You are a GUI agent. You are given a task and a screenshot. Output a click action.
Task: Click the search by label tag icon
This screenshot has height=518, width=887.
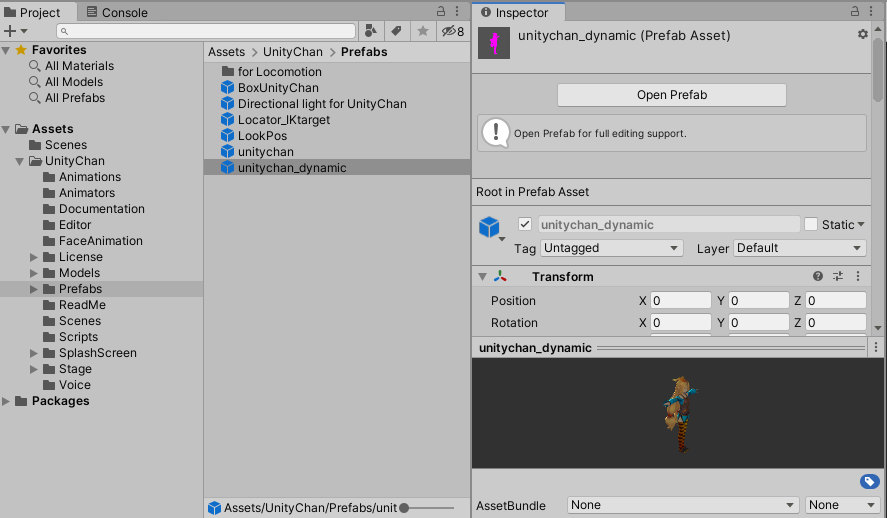[397, 31]
